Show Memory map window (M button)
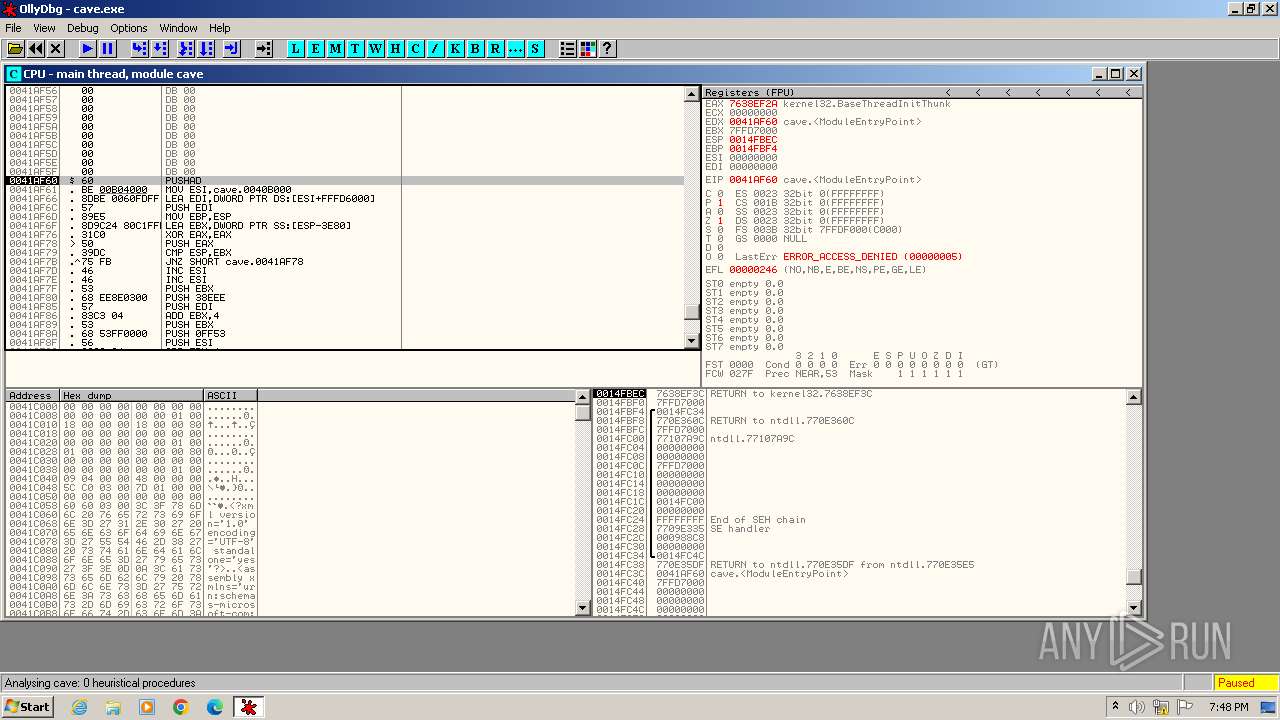 coord(336,49)
